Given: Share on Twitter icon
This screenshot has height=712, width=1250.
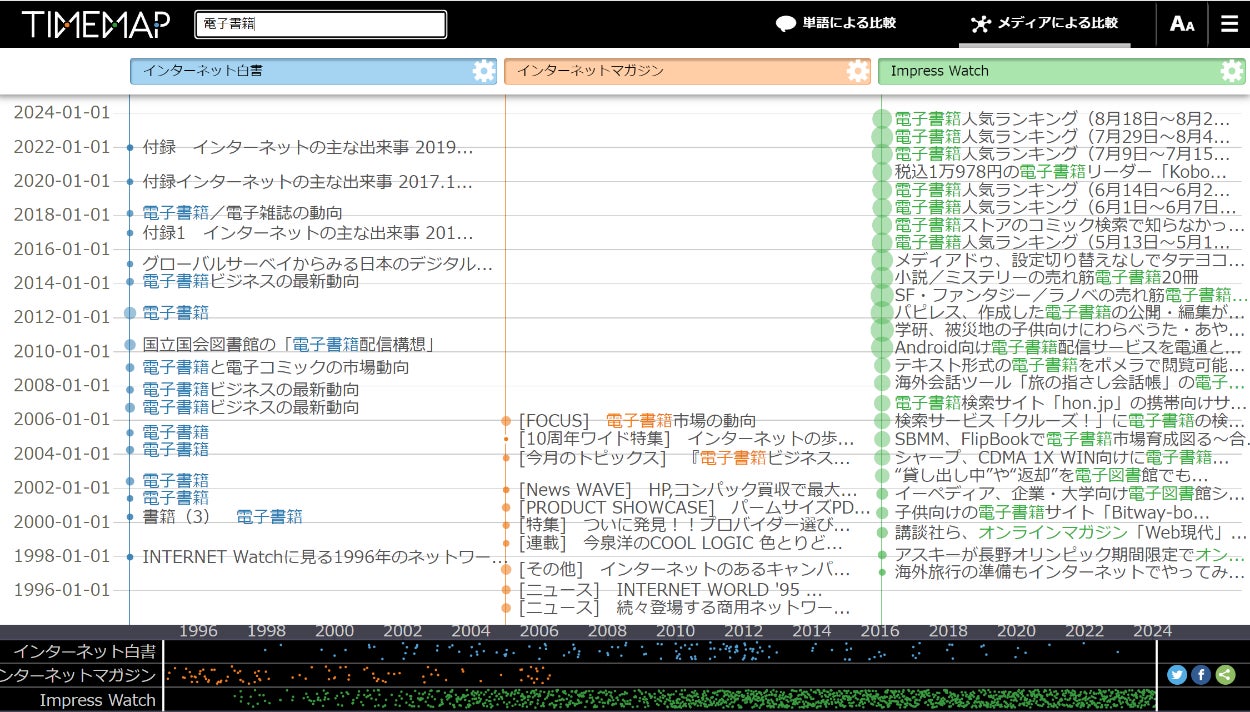Looking at the screenshot, I should (x=1176, y=675).
